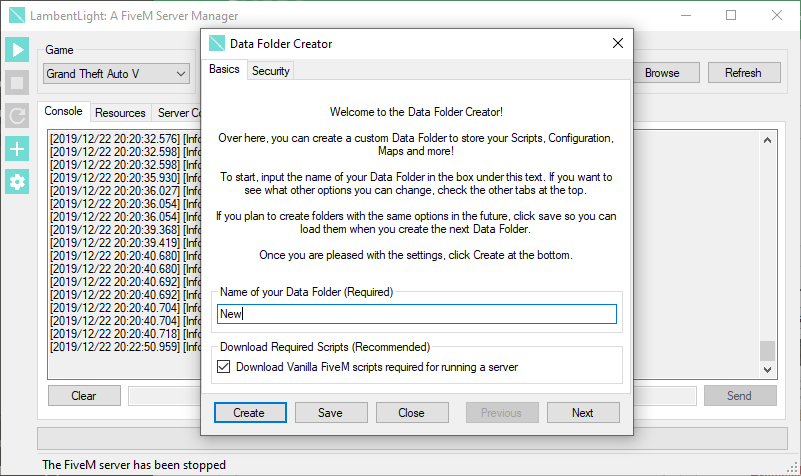Click the Save button in dialog
Viewport: 801px width, 476px height.
331,413
